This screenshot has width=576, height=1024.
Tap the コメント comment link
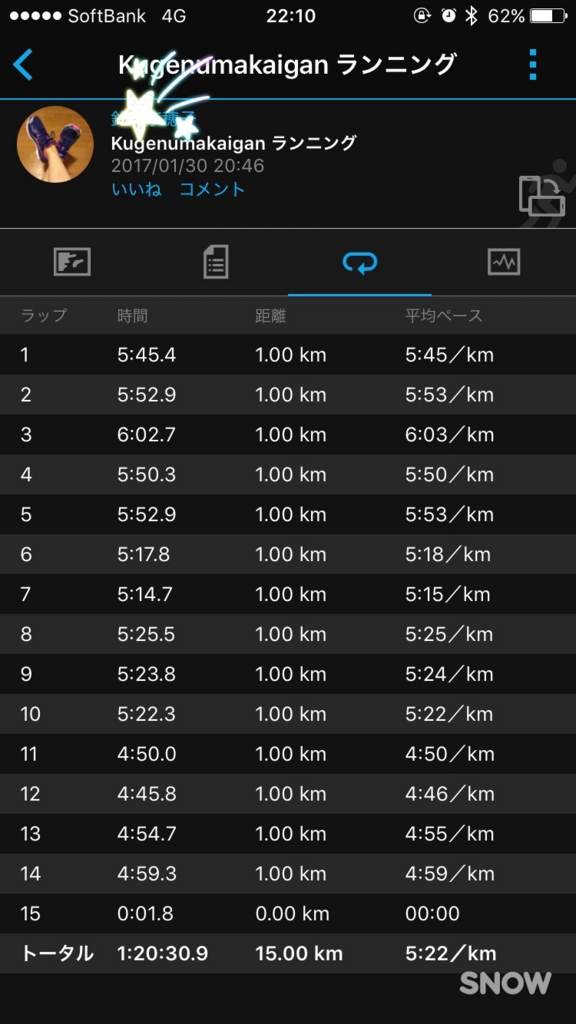212,189
